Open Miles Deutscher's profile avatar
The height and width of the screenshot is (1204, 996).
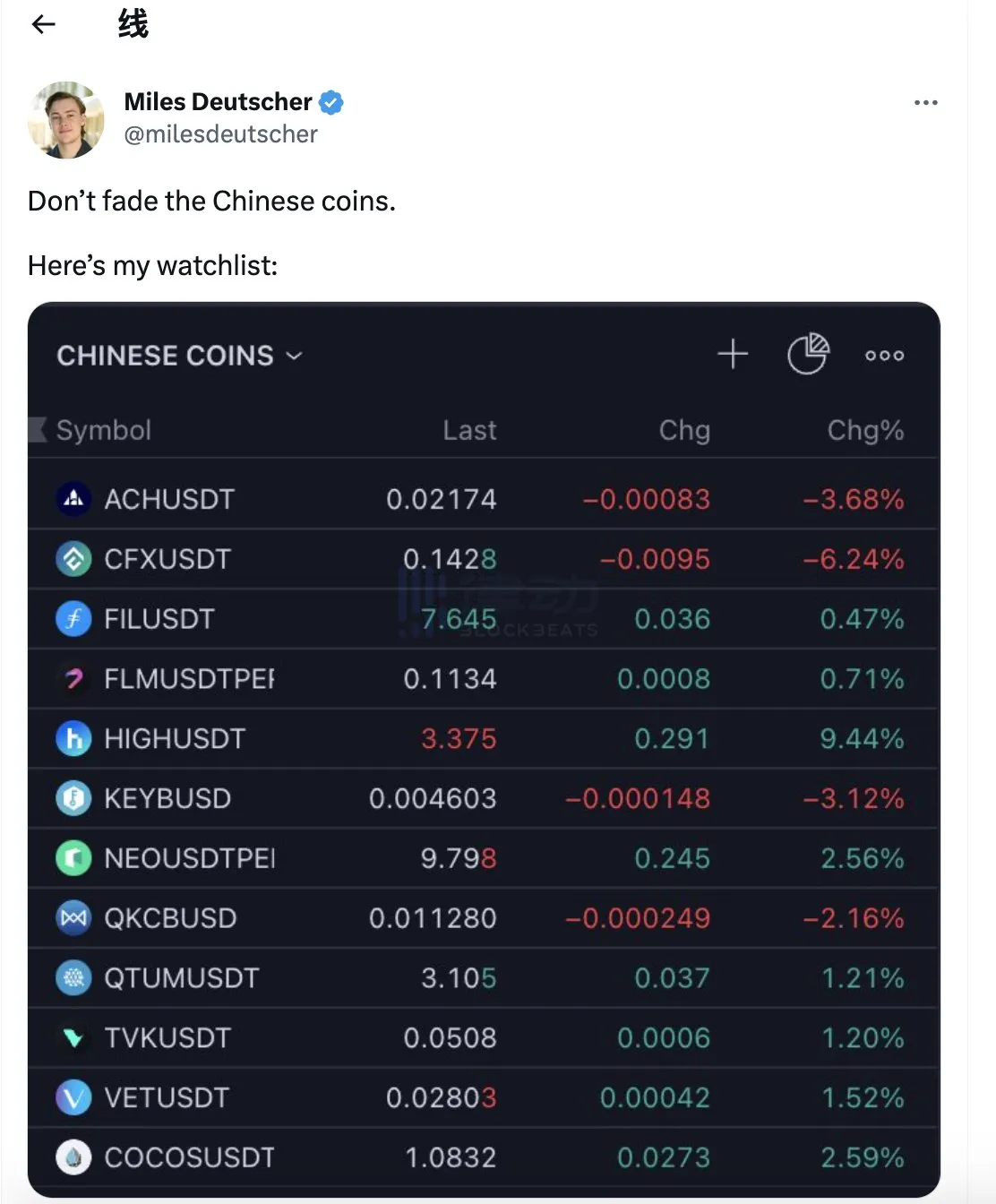[x=66, y=120]
